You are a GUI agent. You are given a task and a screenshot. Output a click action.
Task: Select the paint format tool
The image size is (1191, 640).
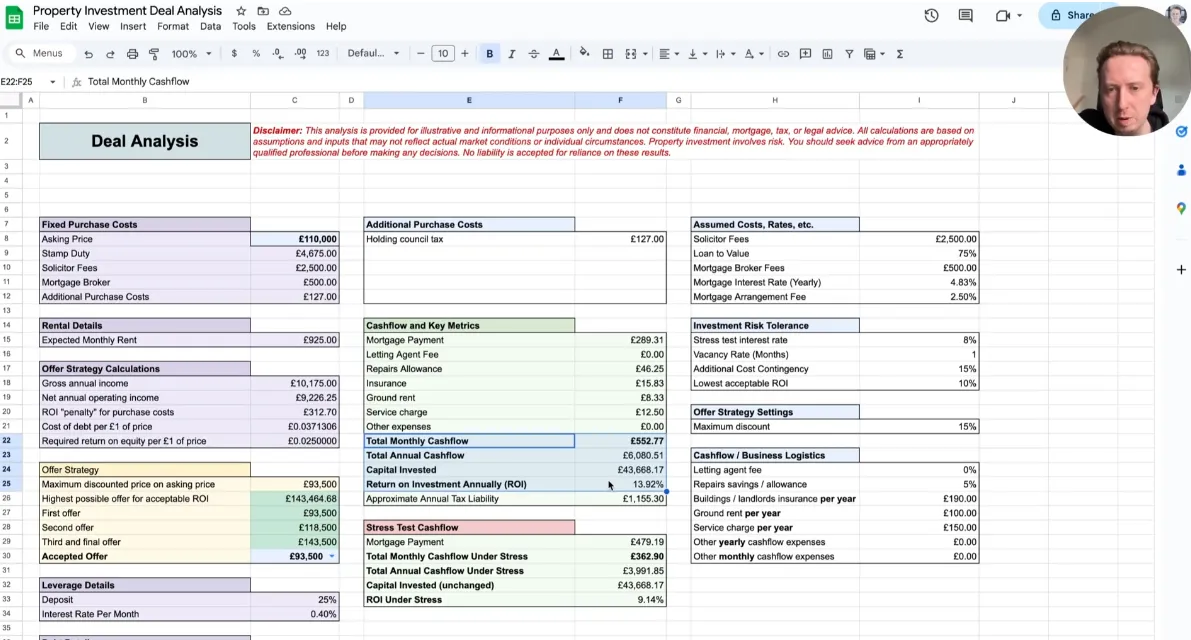(154, 54)
